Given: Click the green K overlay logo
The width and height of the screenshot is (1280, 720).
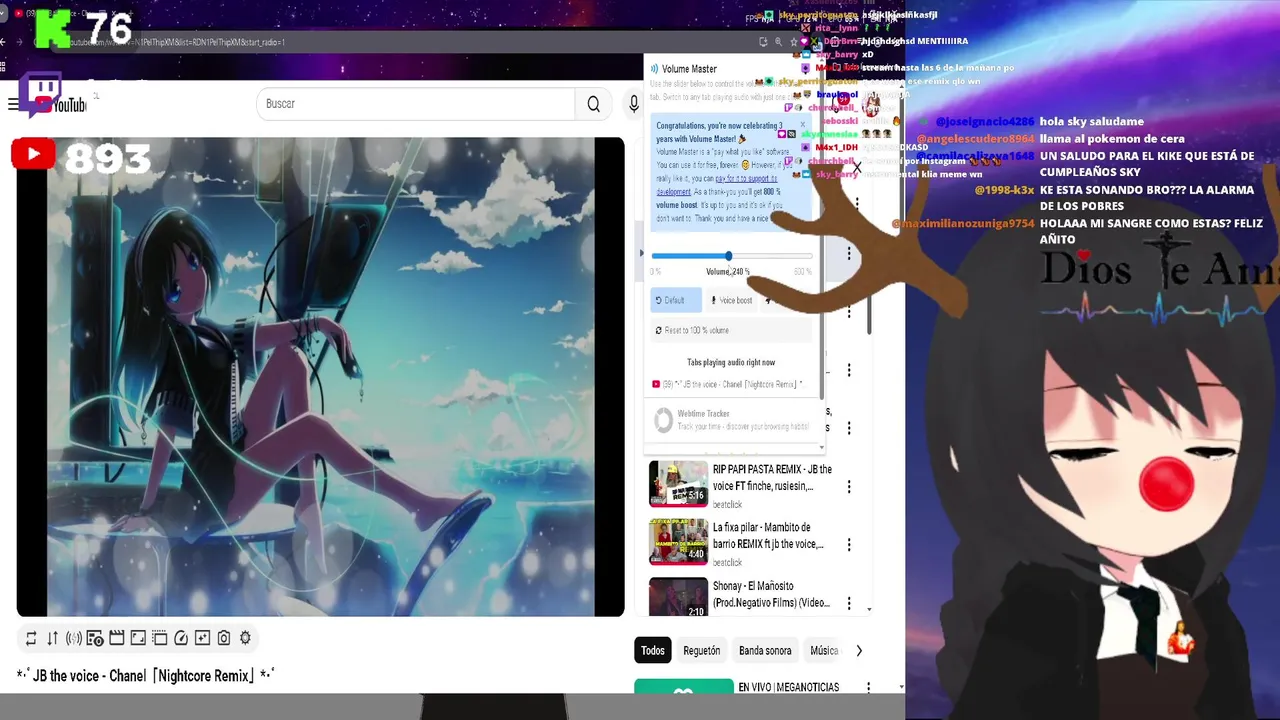Looking at the screenshot, I should [52, 29].
